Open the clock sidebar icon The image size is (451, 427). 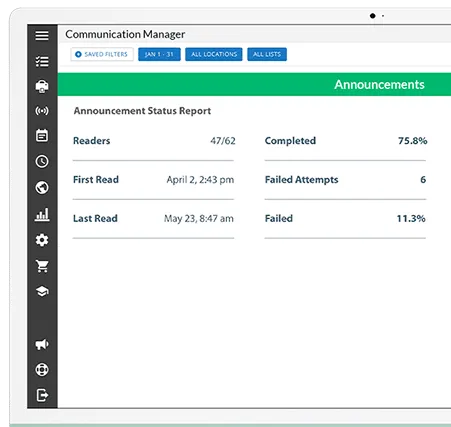[x=42, y=161]
